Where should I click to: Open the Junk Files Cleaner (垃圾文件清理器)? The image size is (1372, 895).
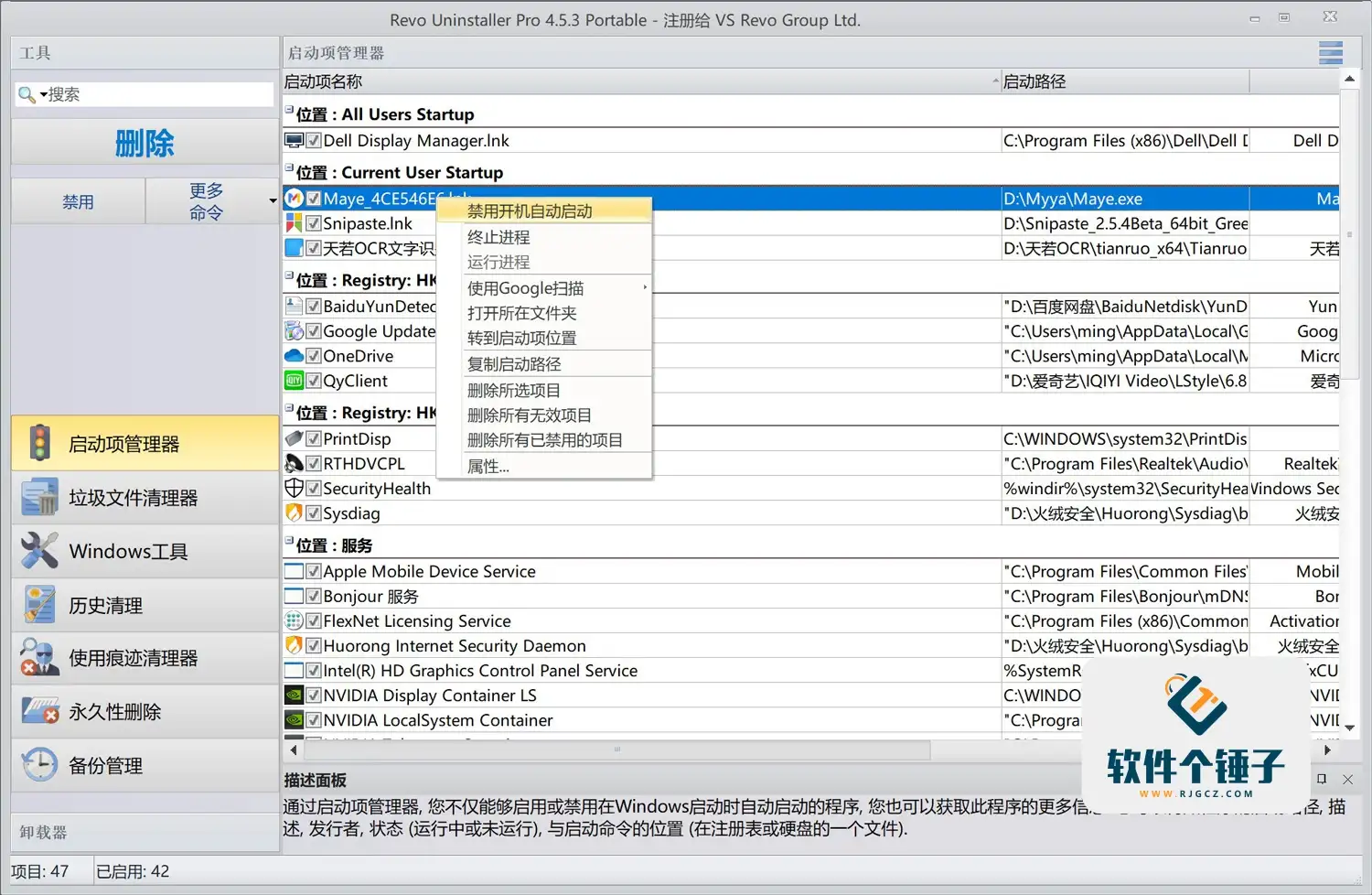pos(145,498)
